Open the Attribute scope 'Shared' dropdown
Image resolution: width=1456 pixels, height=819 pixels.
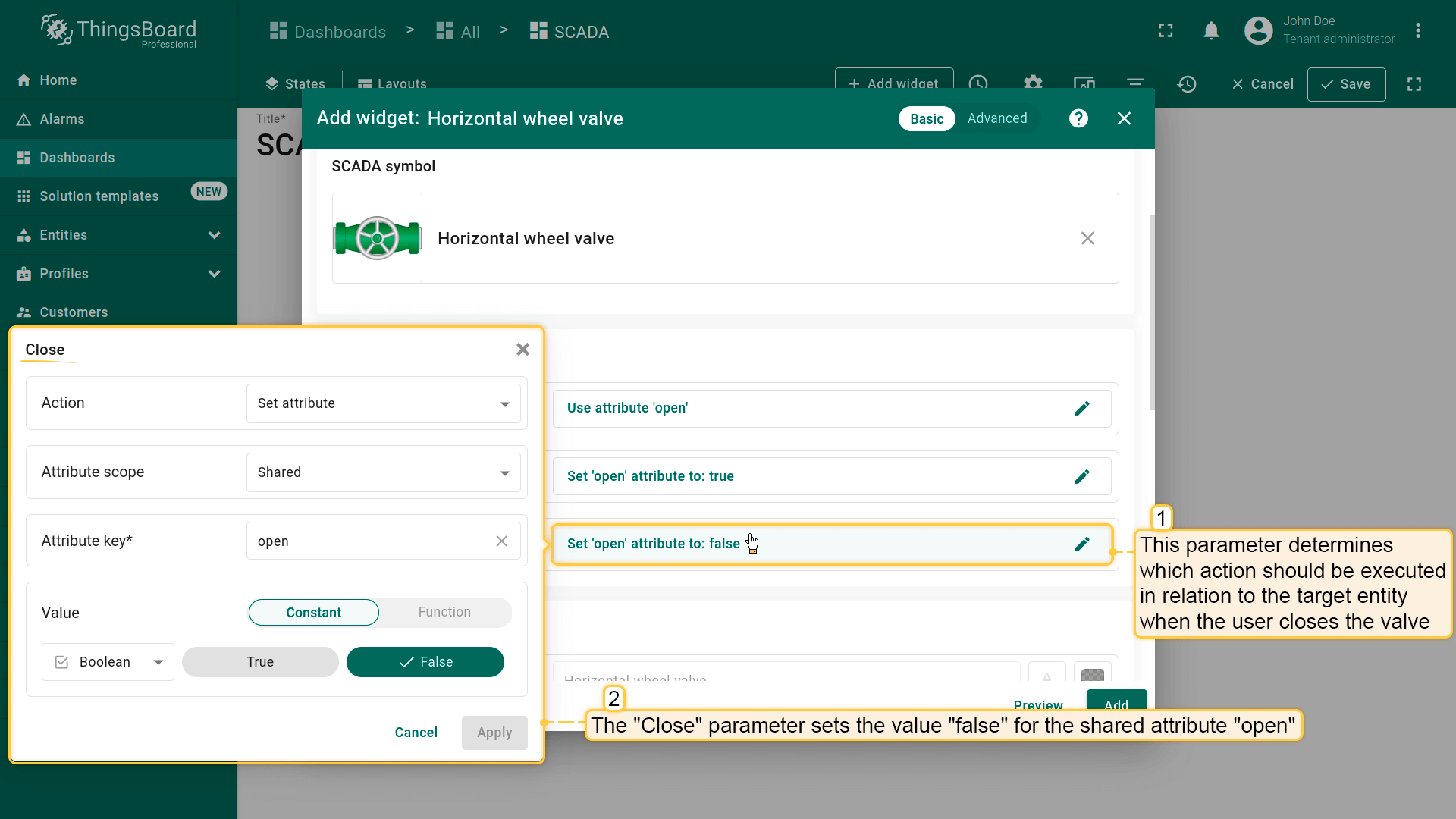(x=383, y=472)
